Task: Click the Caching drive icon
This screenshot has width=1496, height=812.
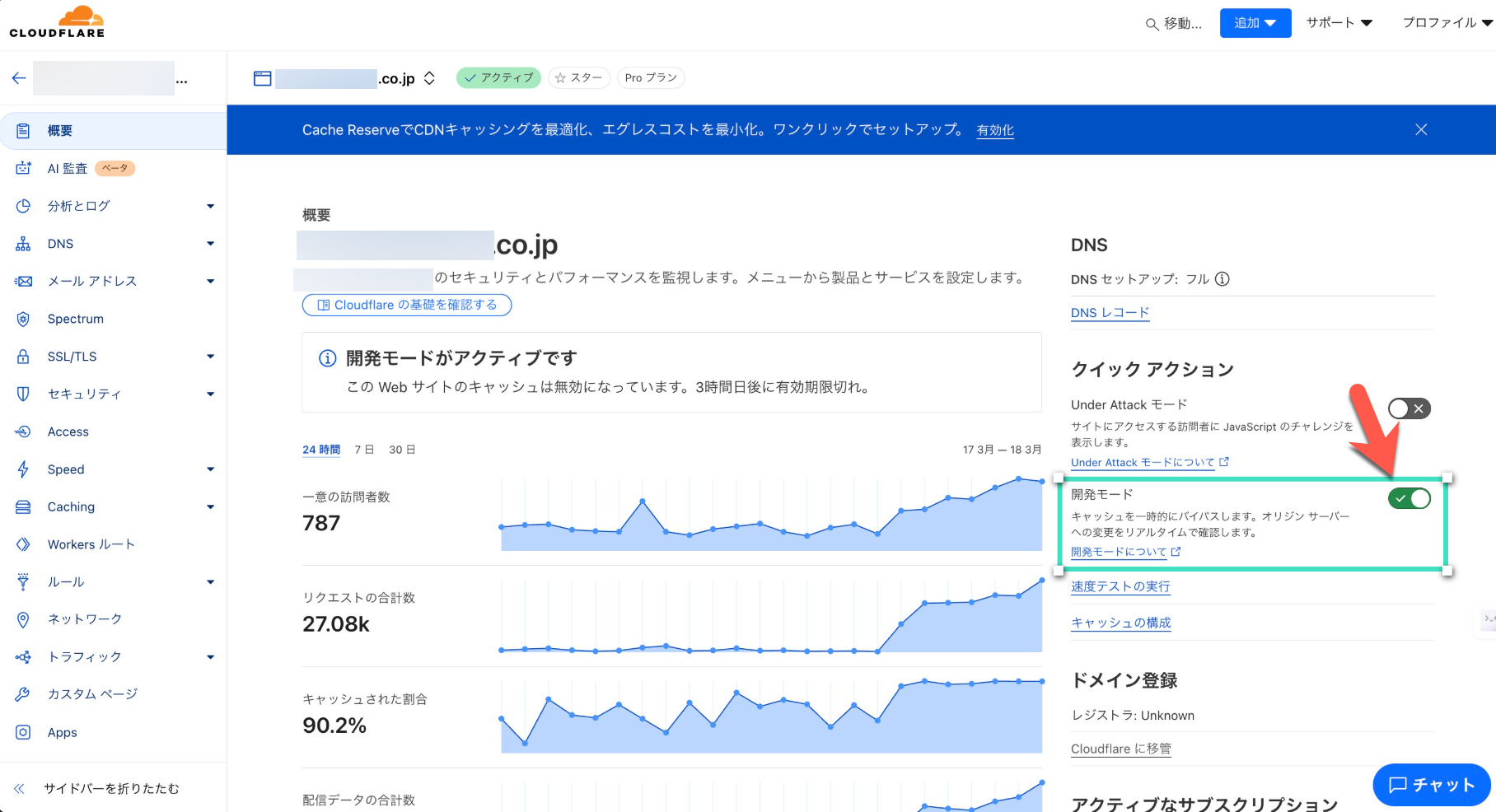Action: pos(23,506)
